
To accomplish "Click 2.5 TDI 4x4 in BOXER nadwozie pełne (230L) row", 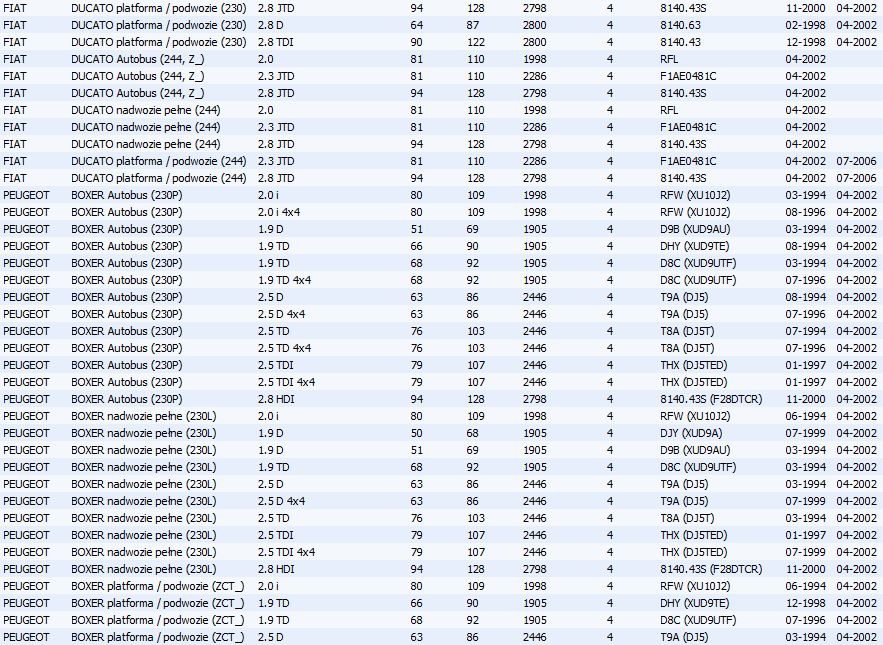I will point(286,552).
